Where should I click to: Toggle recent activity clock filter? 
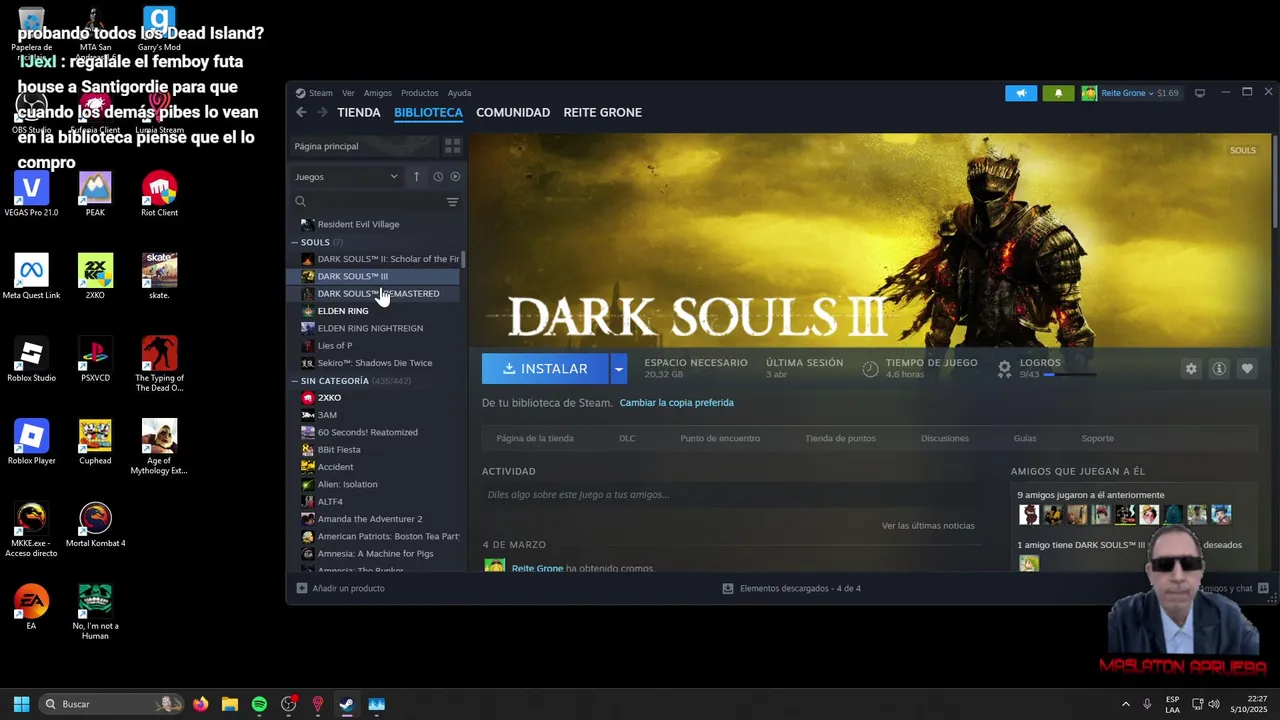(438, 177)
